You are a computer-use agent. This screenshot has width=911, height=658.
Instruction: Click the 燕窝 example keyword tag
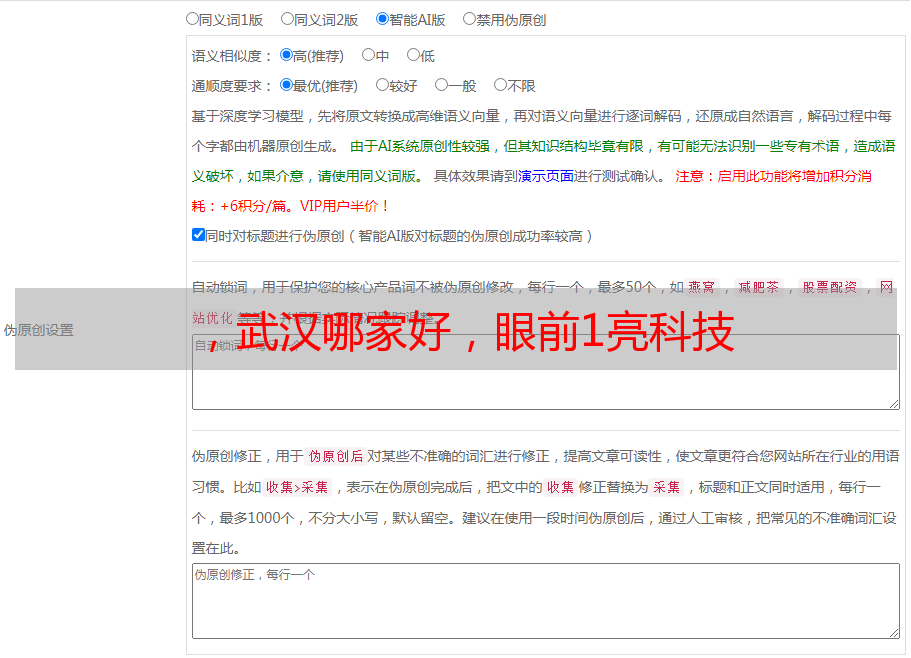point(701,287)
